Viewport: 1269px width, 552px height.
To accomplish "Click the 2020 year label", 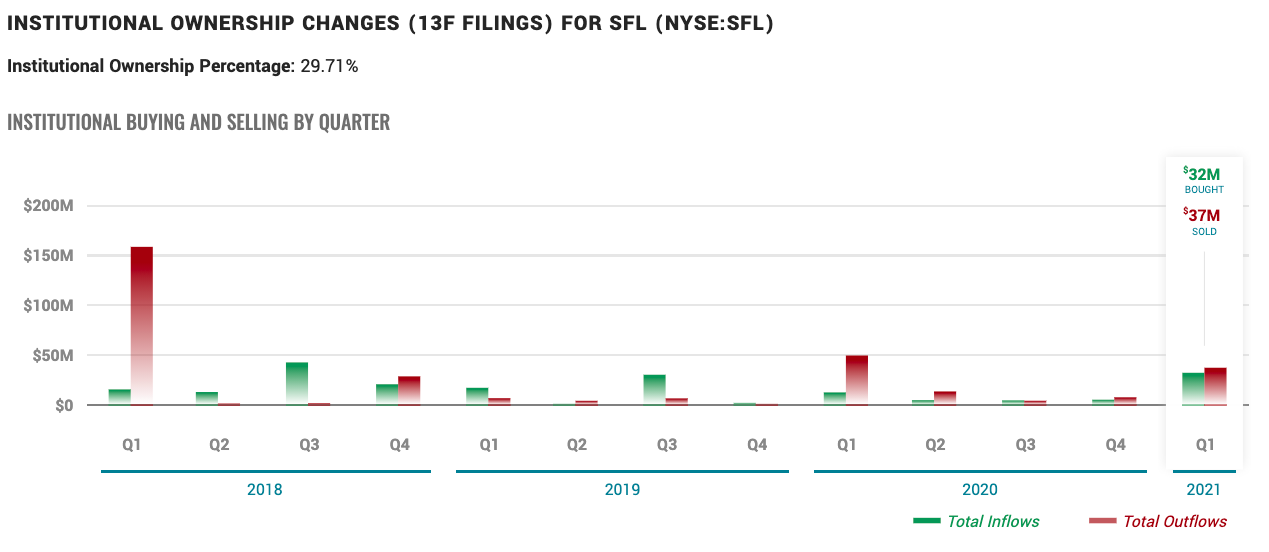I will 979,490.
